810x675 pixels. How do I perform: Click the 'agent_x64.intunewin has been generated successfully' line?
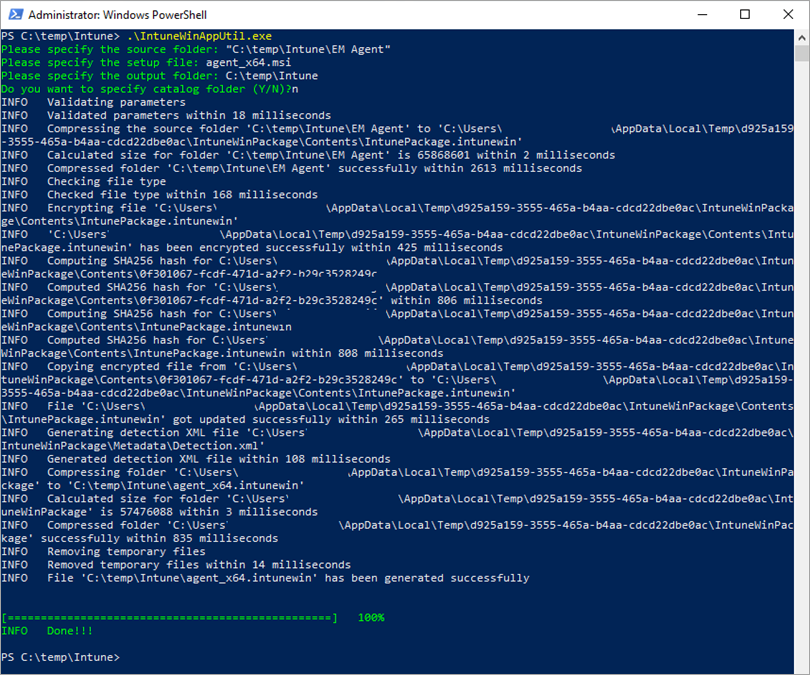click(288, 578)
